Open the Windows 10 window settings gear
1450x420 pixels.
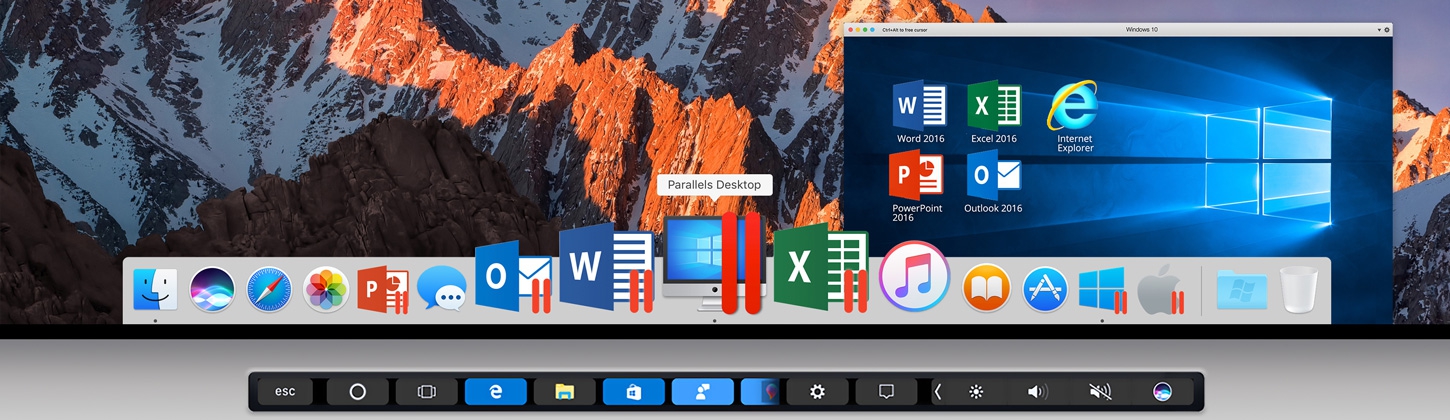coord(1385,30)
